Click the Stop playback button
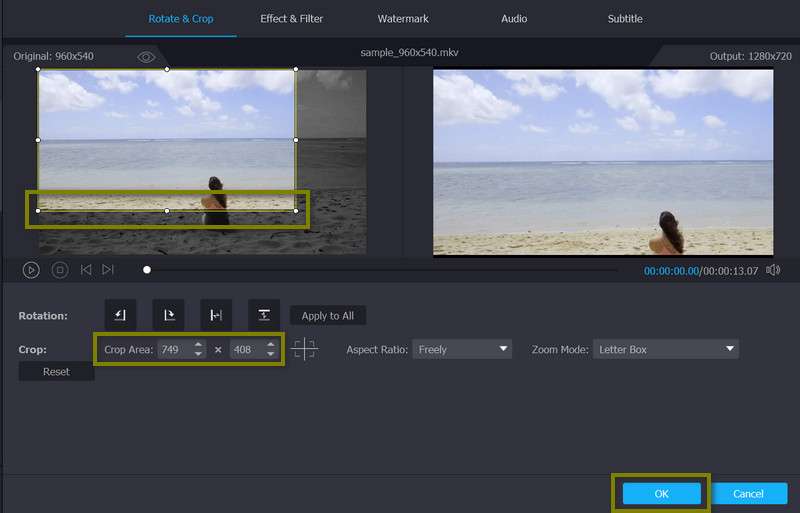 (x=59, y=270)
